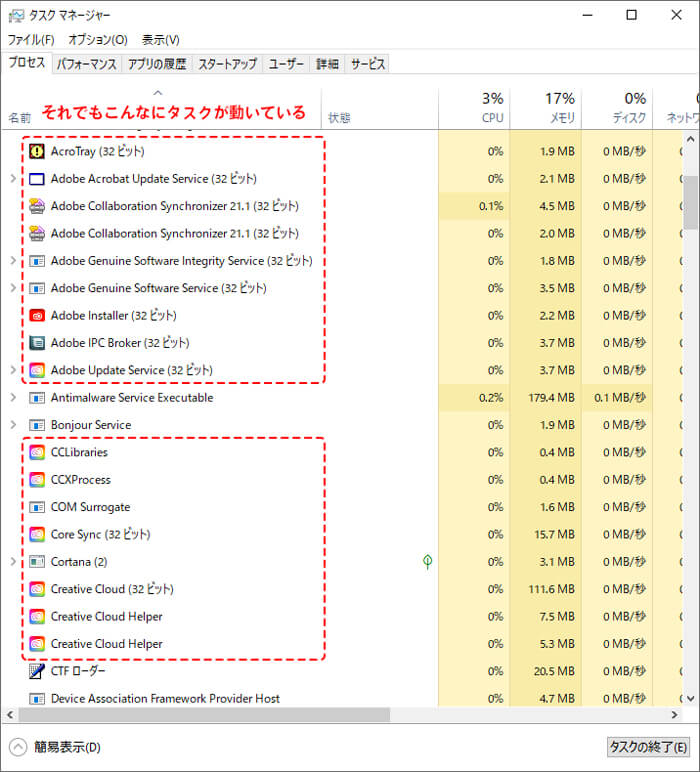Click the Adobe Installer red icon

pyautogui.click(x=37, y=316)
